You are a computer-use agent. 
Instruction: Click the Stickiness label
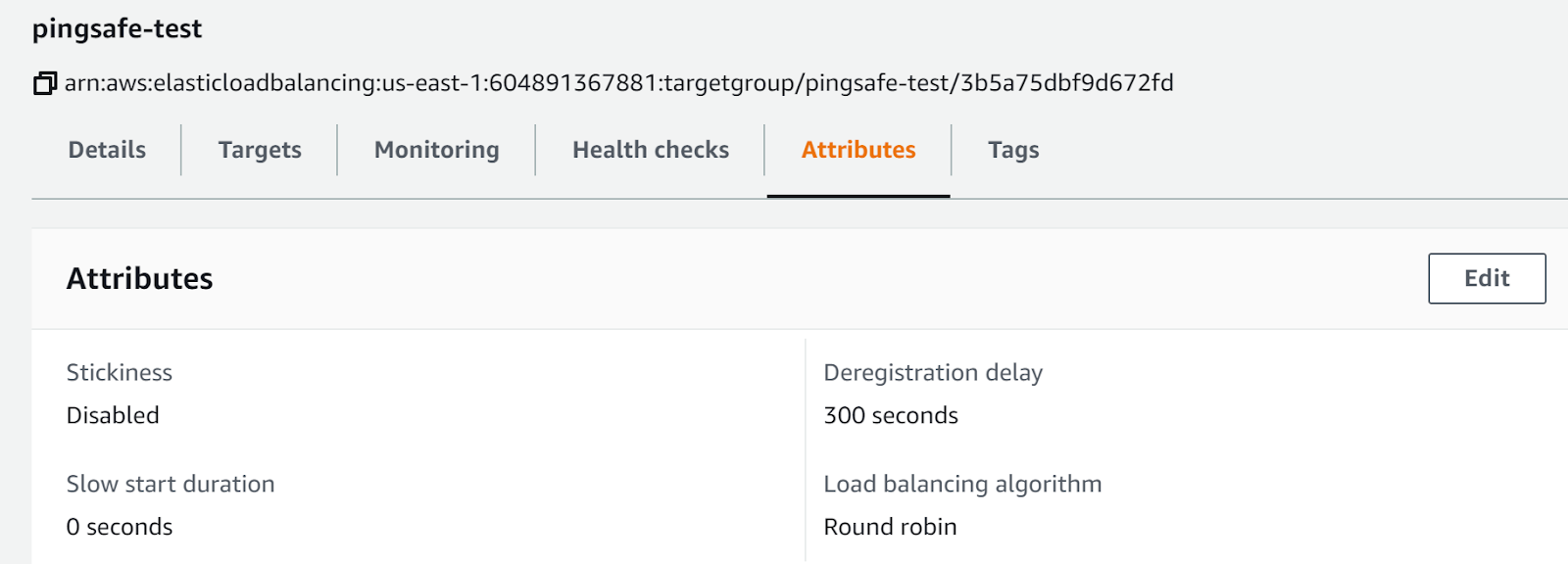click(x=119, y=373)
